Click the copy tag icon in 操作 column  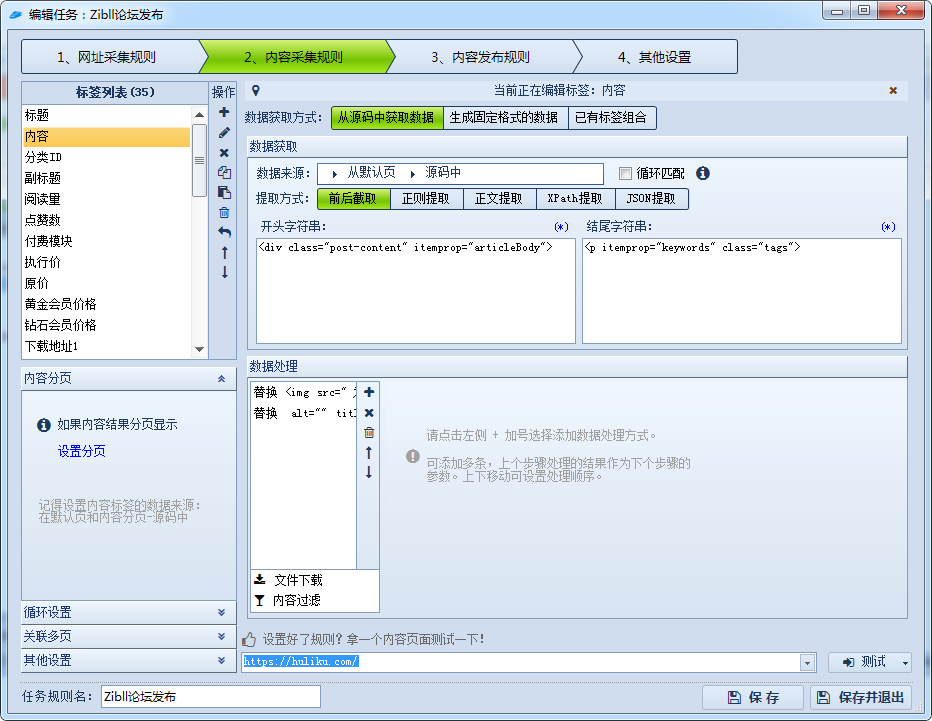pos(224,172)
